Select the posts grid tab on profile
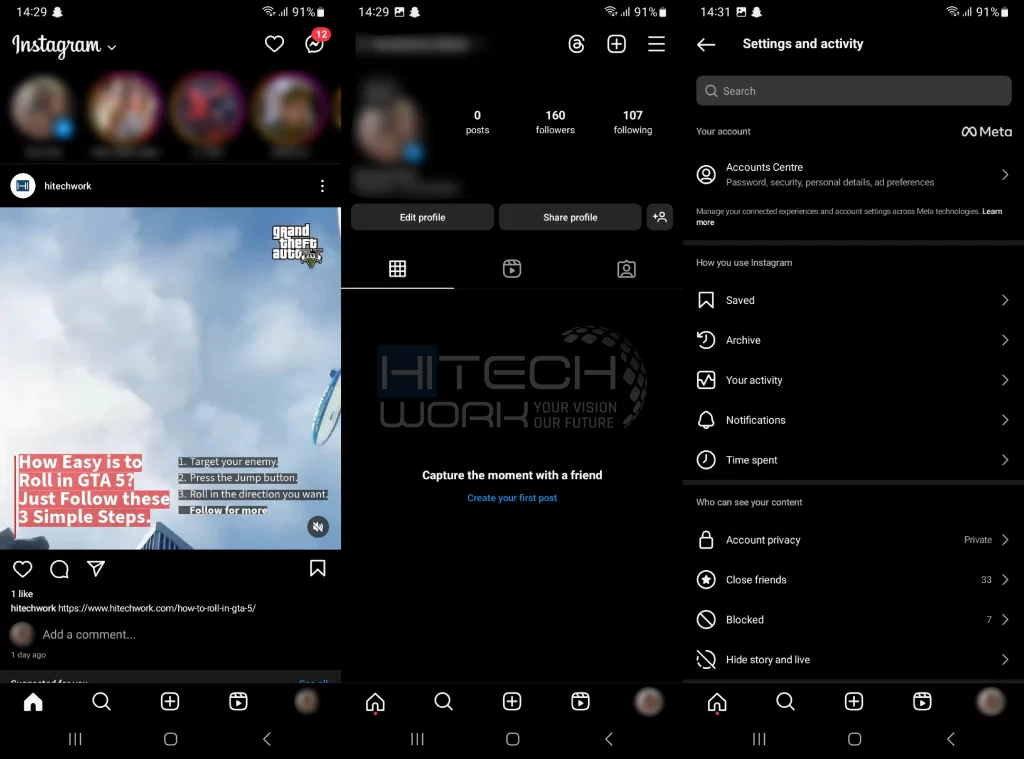This screenshot has width=1024, height=759. point(398,268)
